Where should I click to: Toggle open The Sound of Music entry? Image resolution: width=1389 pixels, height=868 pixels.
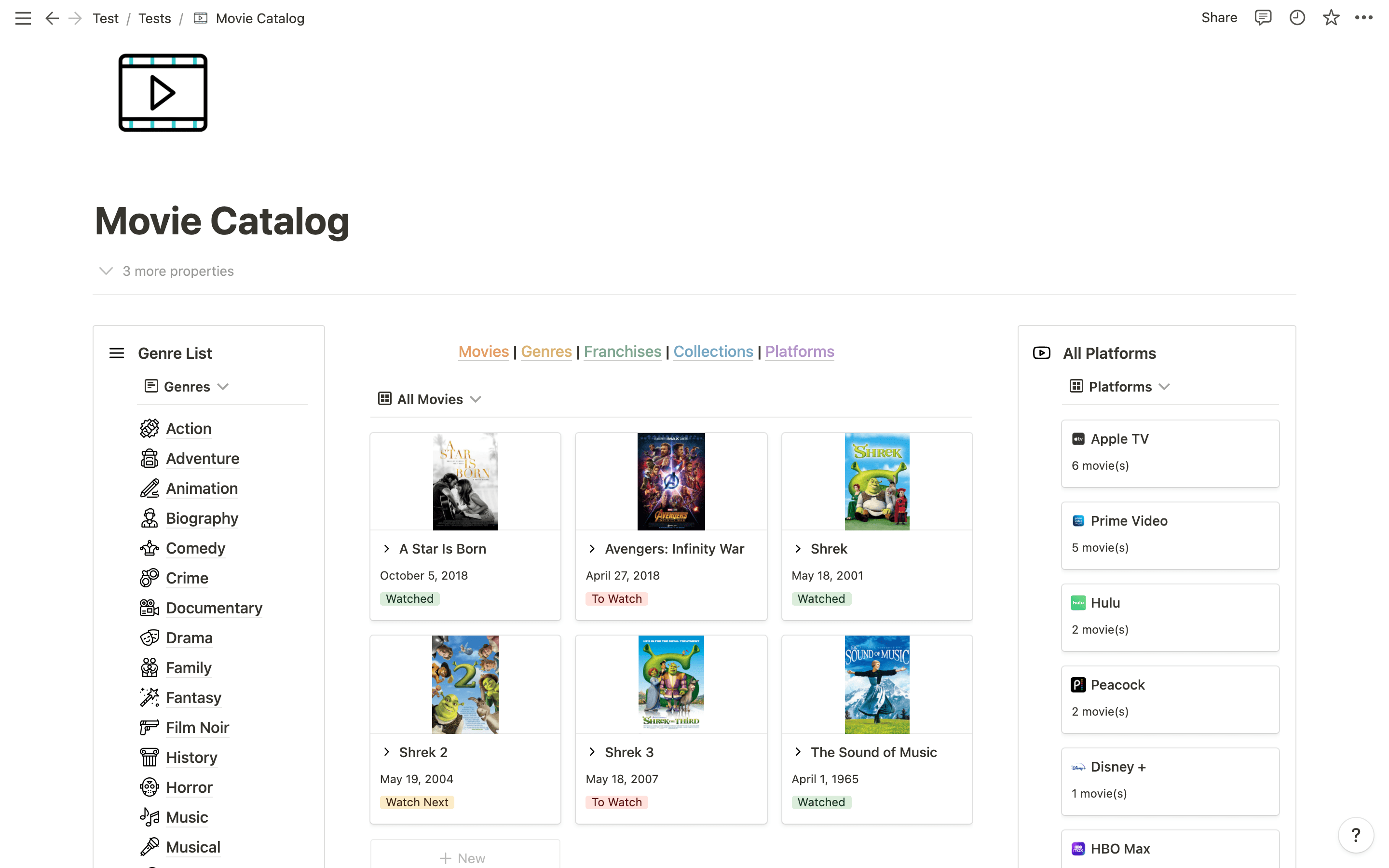tap(798, 752)
